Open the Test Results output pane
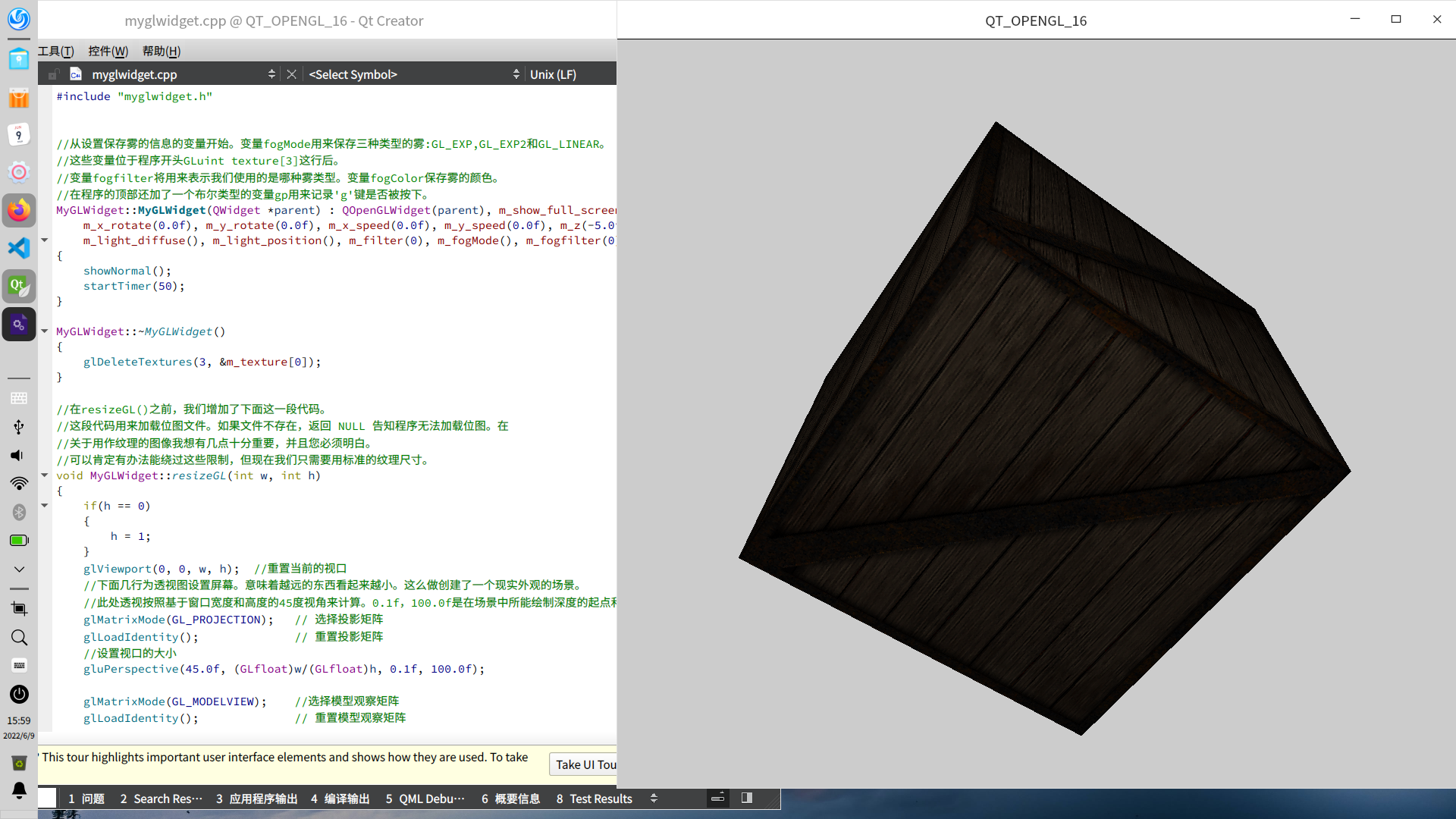The image size is (1456, 819). click(x=594, y=799)
